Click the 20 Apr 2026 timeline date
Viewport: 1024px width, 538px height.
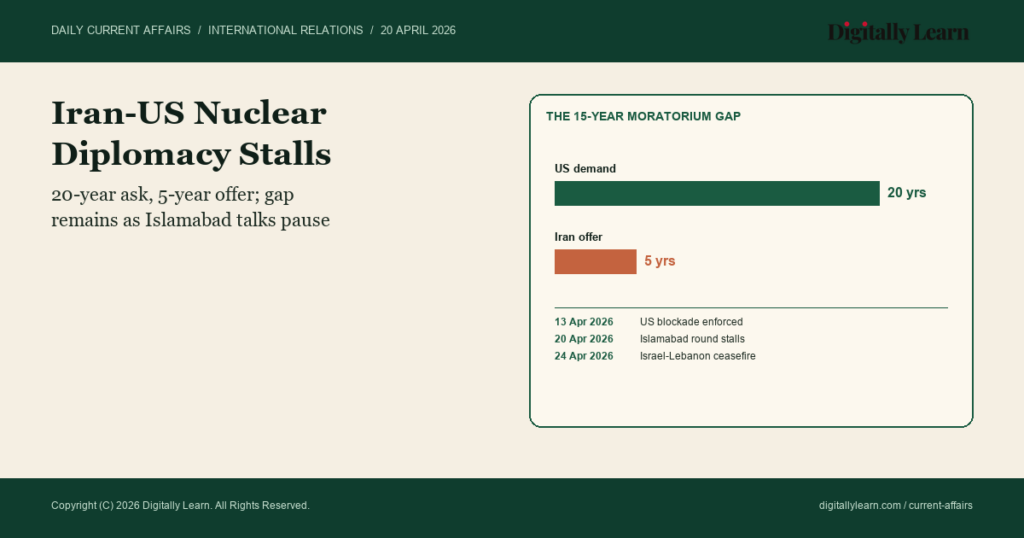click(x=584, y=339)
